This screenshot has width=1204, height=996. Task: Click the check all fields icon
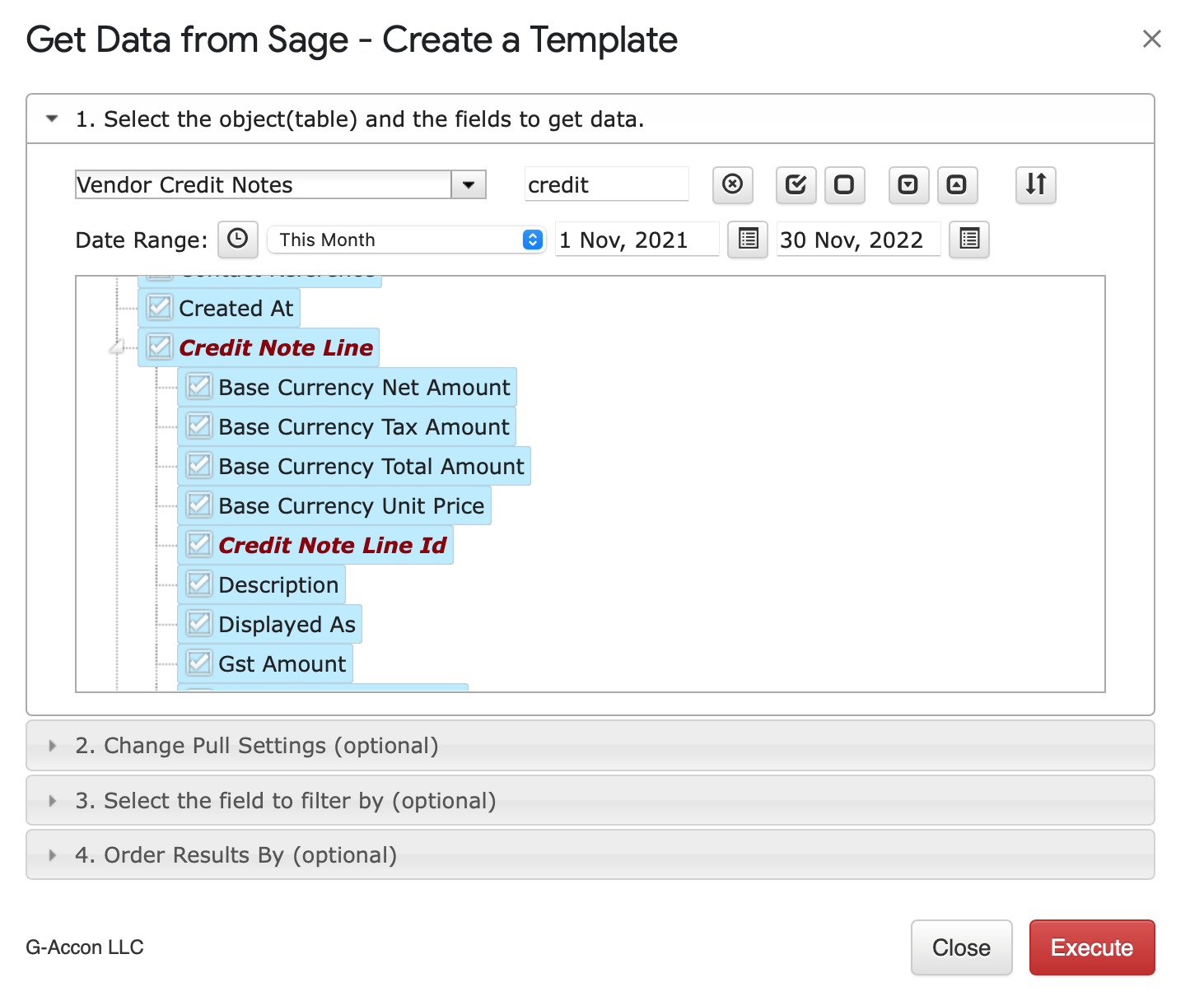pyautogui.click(x=796, y=184)
